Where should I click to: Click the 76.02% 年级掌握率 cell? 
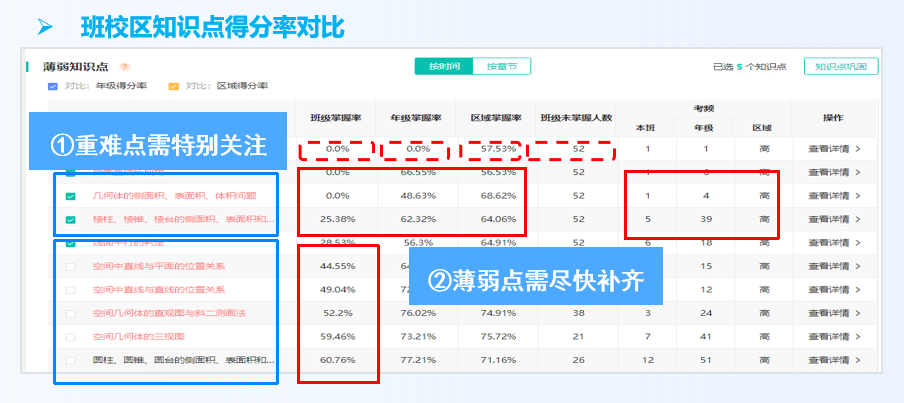click(x=418, y=314)
